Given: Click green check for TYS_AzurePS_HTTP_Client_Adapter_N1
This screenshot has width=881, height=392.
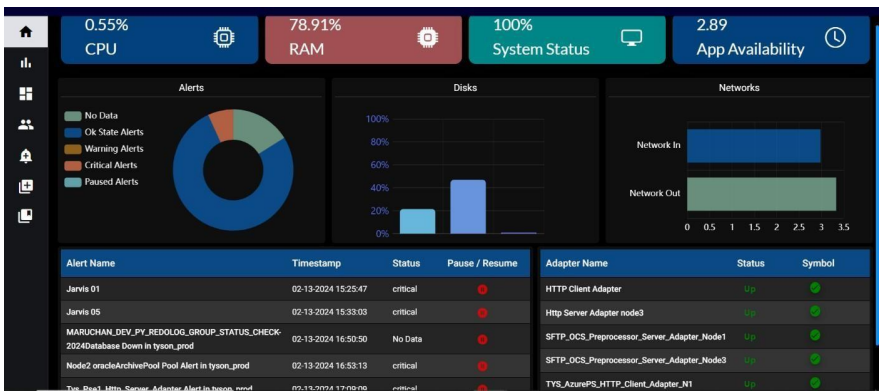Looking at the screenshot, I should tap(815, 382).
